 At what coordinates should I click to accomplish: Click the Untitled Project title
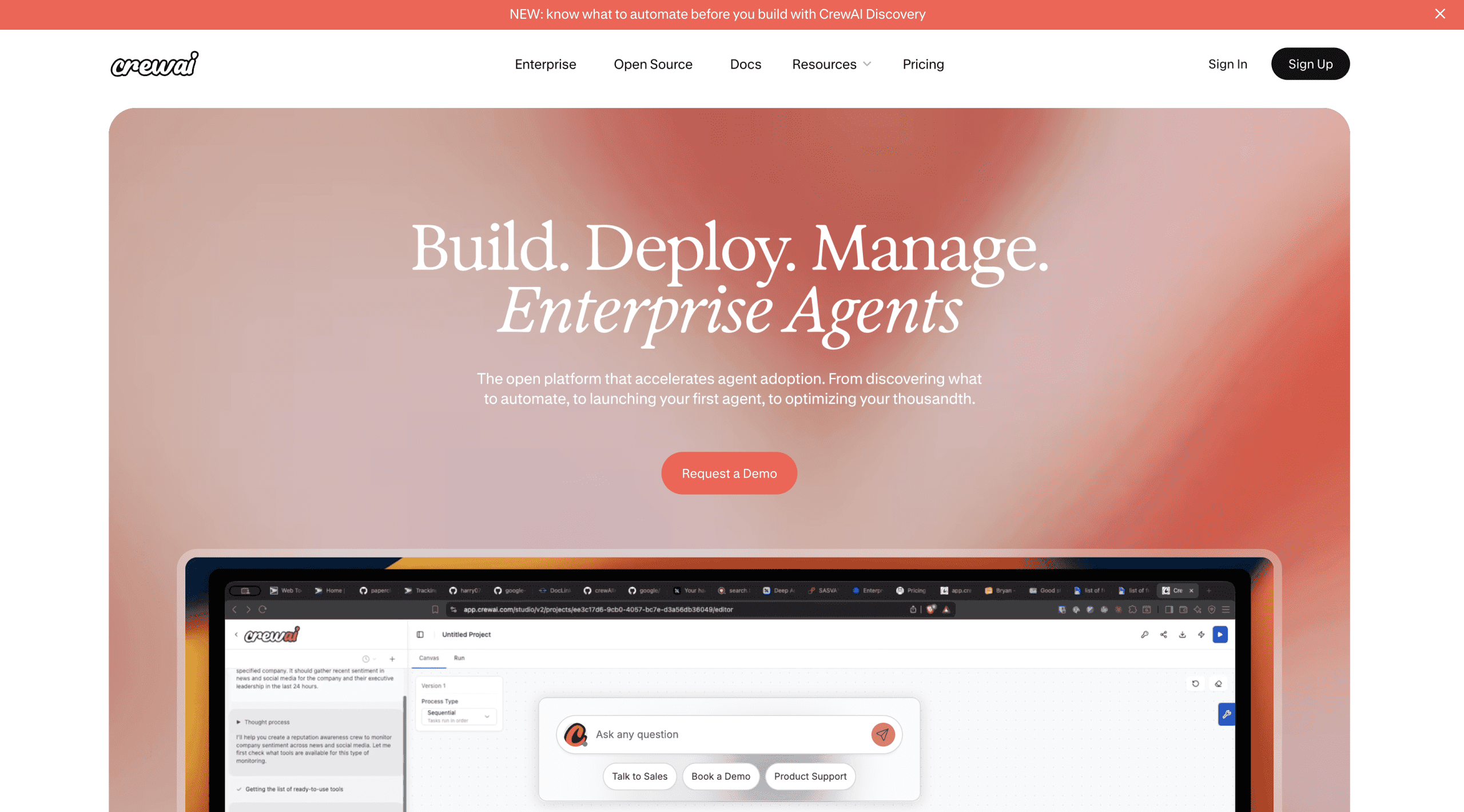pyautogui.click(x=466, y=635)
